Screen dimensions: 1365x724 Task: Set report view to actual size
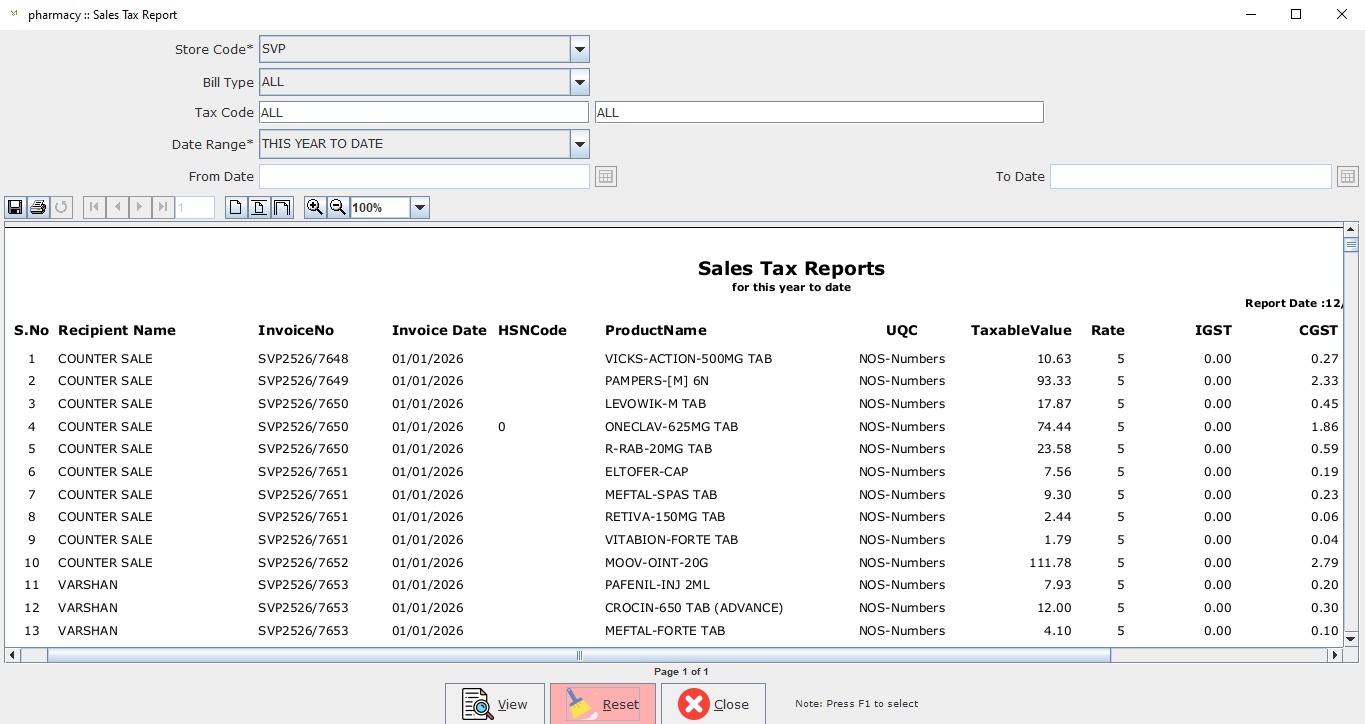pos(236,208)
